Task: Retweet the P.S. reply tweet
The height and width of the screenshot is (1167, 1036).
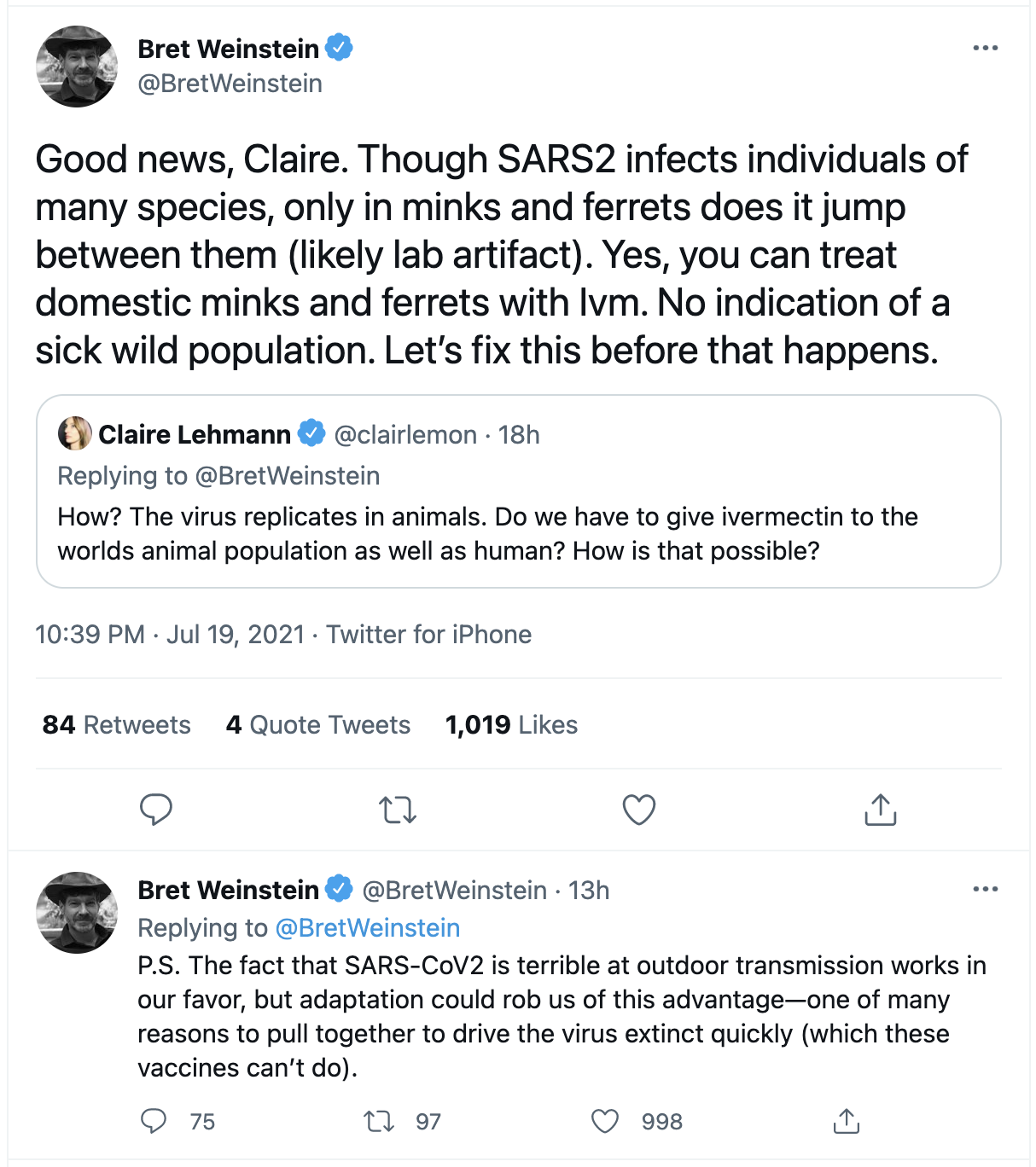Action: point(379,1121)
